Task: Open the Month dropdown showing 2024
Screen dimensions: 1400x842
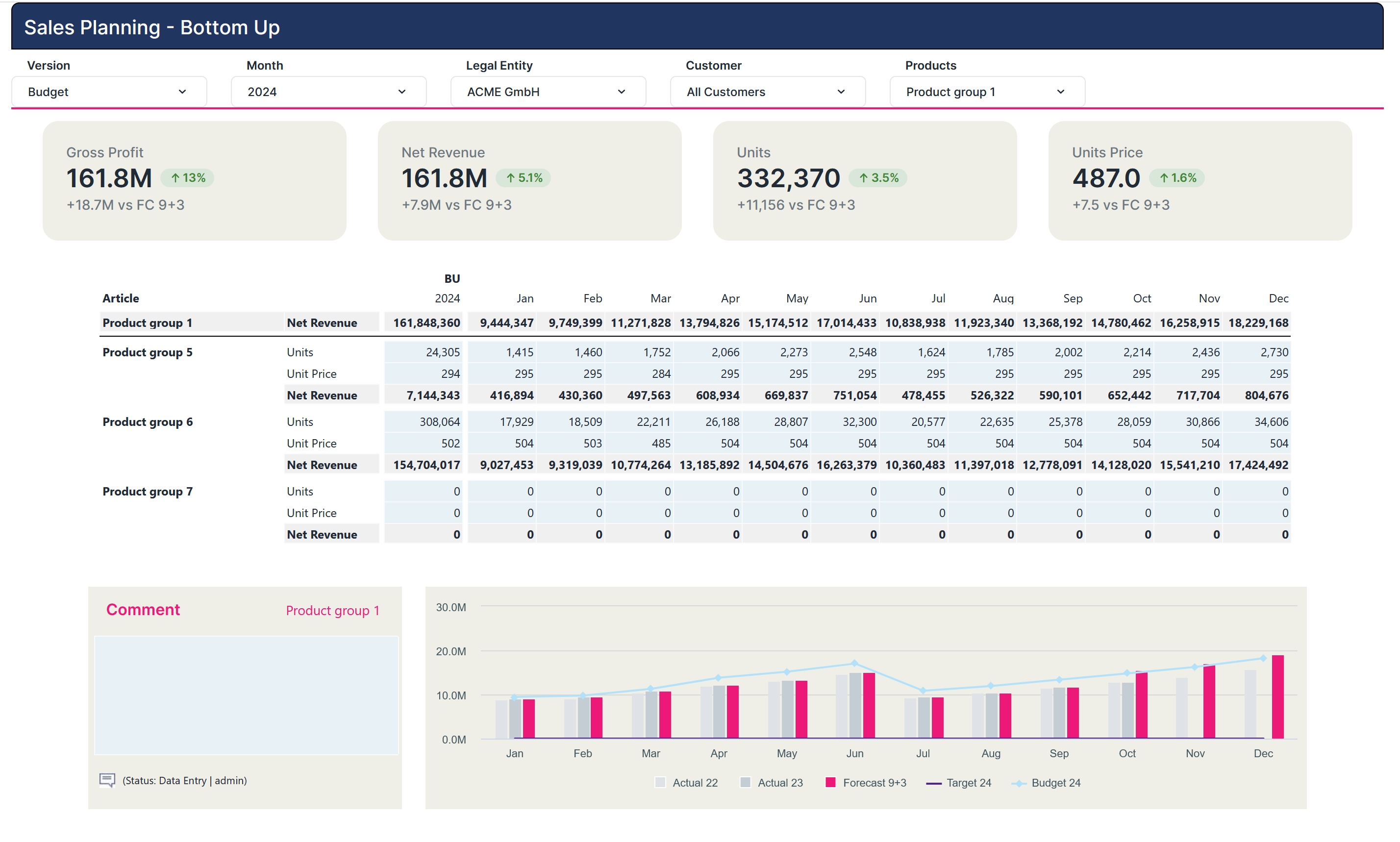Action: pos(328,92)
